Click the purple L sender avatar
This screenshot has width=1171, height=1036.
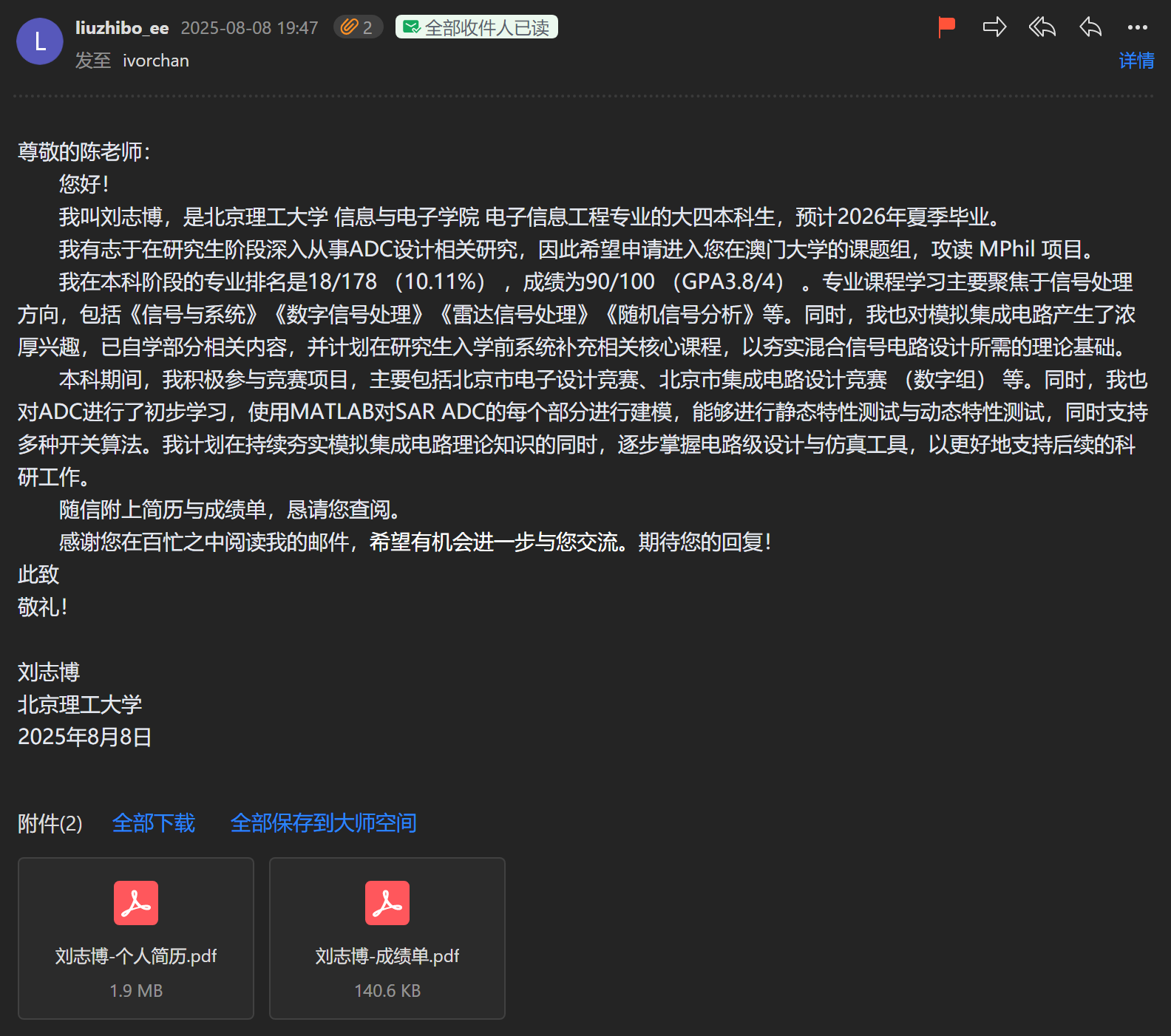[40, 41]
